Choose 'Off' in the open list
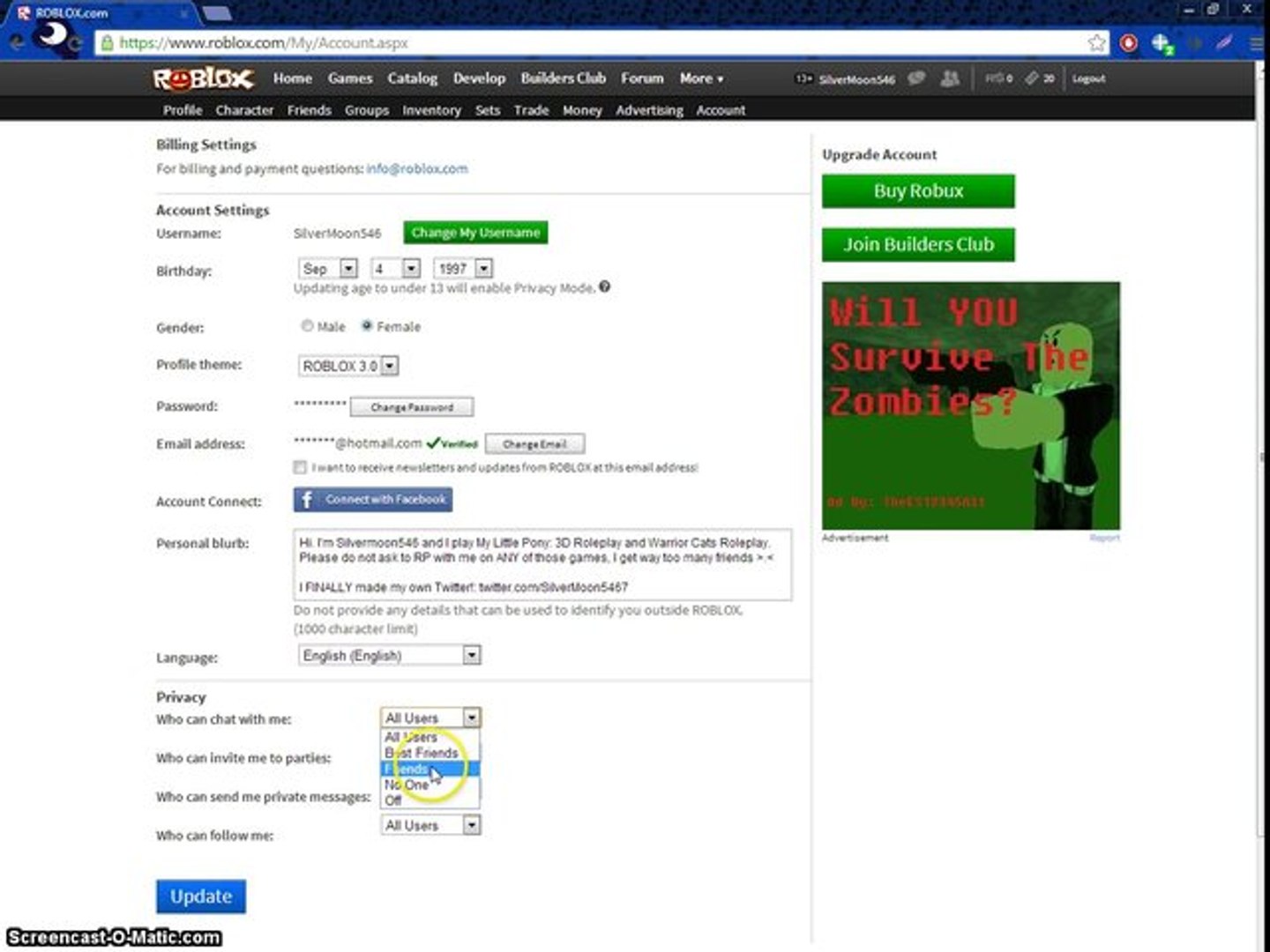 (x=430, y=800)
